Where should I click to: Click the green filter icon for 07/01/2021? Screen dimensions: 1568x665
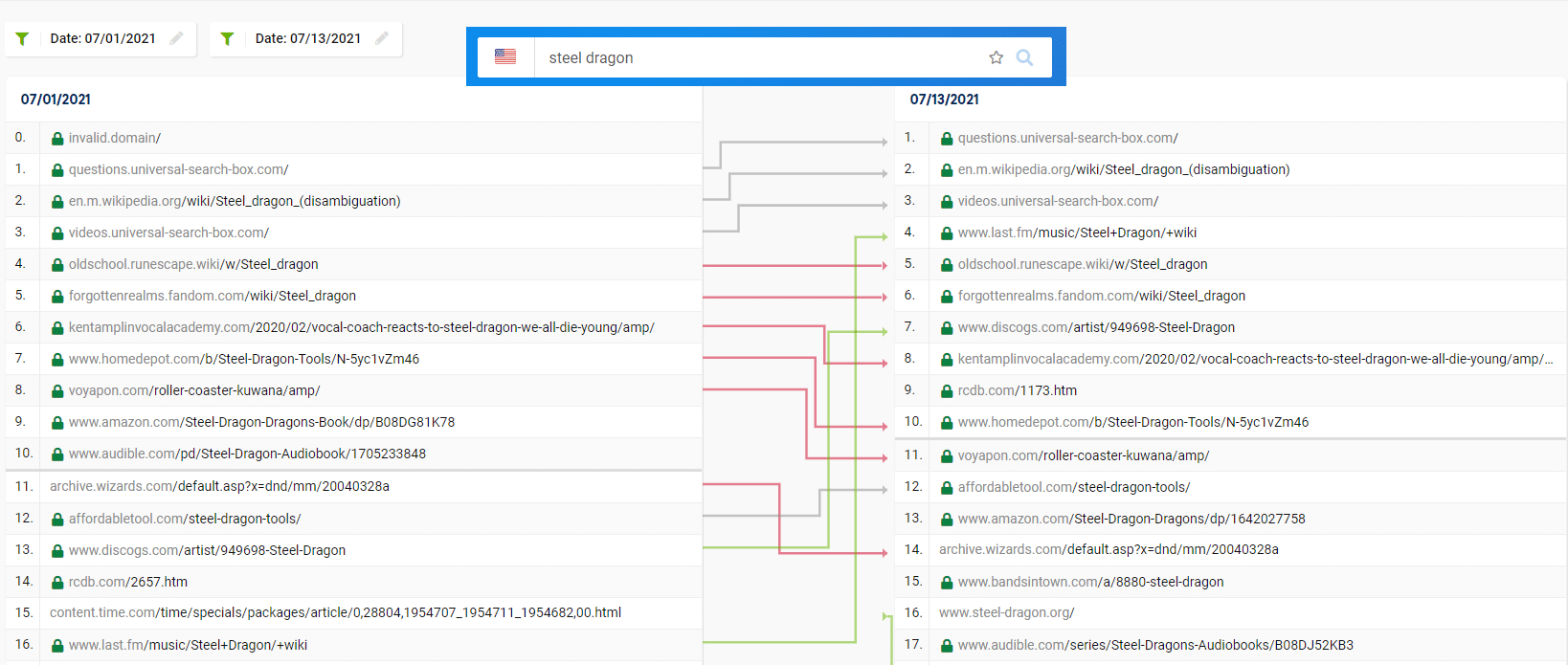[22, 39]
